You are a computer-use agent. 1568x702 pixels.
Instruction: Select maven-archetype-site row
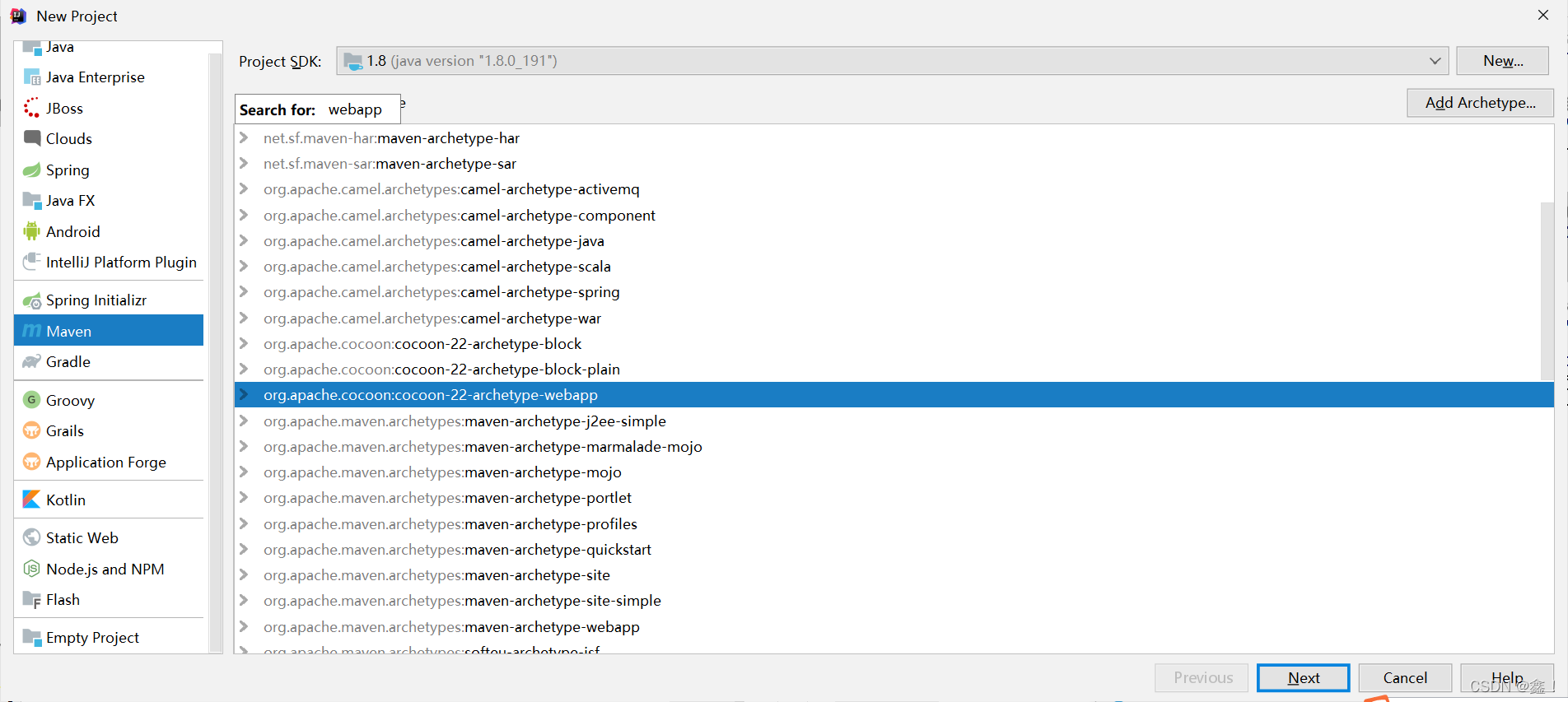(x=894, y=575)
